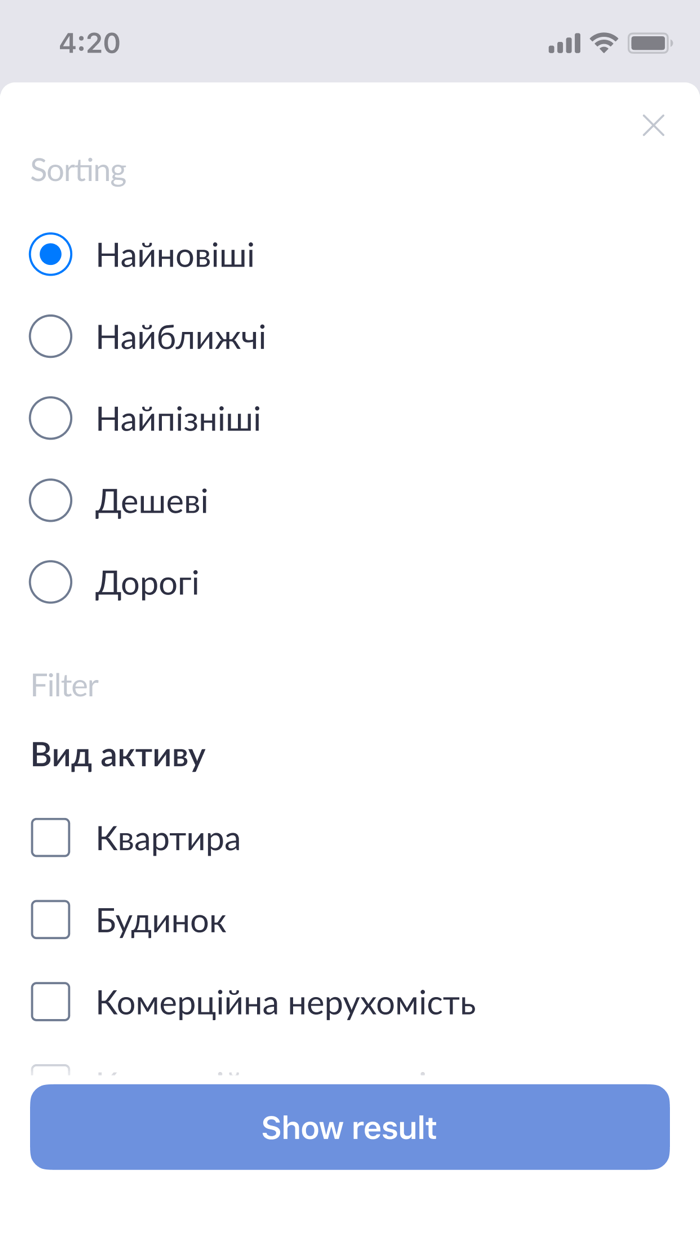Choose Найближчі sorting option

(x=50, y=337)
